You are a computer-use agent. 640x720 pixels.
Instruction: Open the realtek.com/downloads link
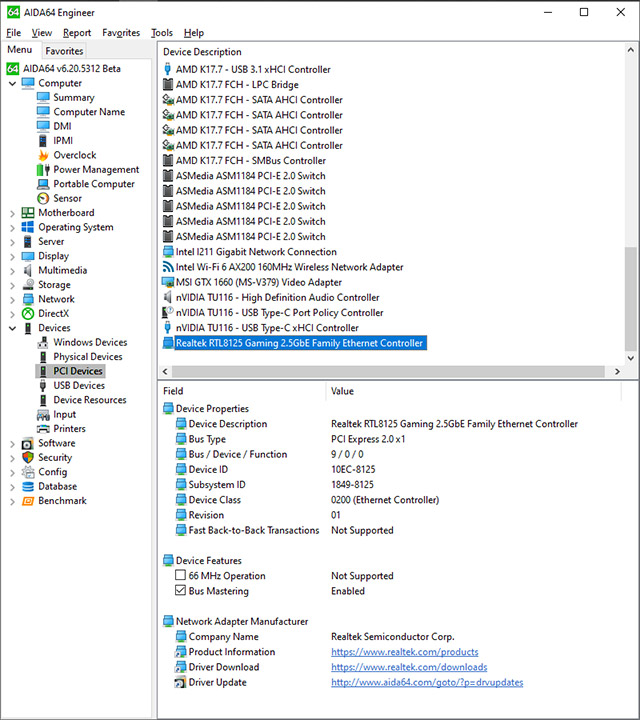point(409,667)
